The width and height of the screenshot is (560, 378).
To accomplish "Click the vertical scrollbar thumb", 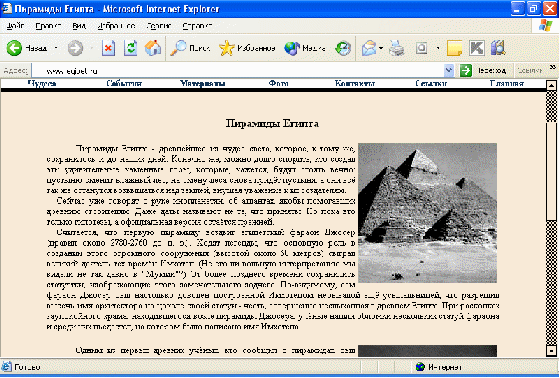I will pos(552,171).
